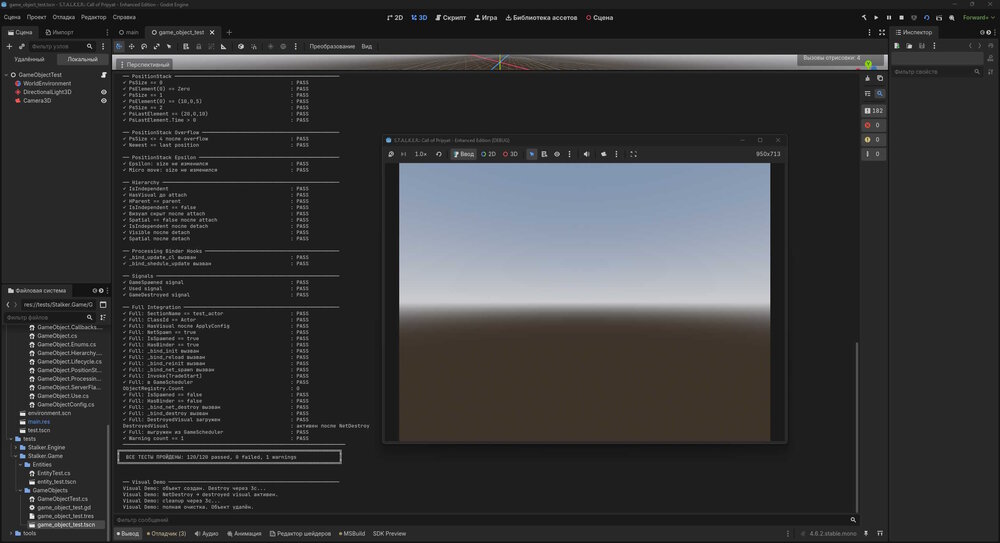Select the Удалённый scene tree button
Image resolution: width=1000 pixels, height=543 pixels.
(x=29, y=59)
